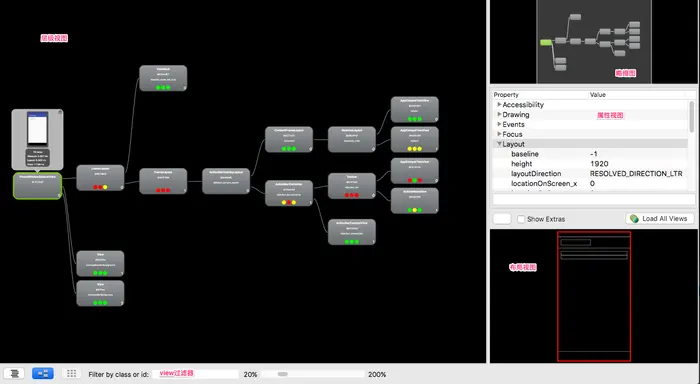The image size is (700, 384).
Task: Select the ActionBarContextView node
Action: (352, 232)
